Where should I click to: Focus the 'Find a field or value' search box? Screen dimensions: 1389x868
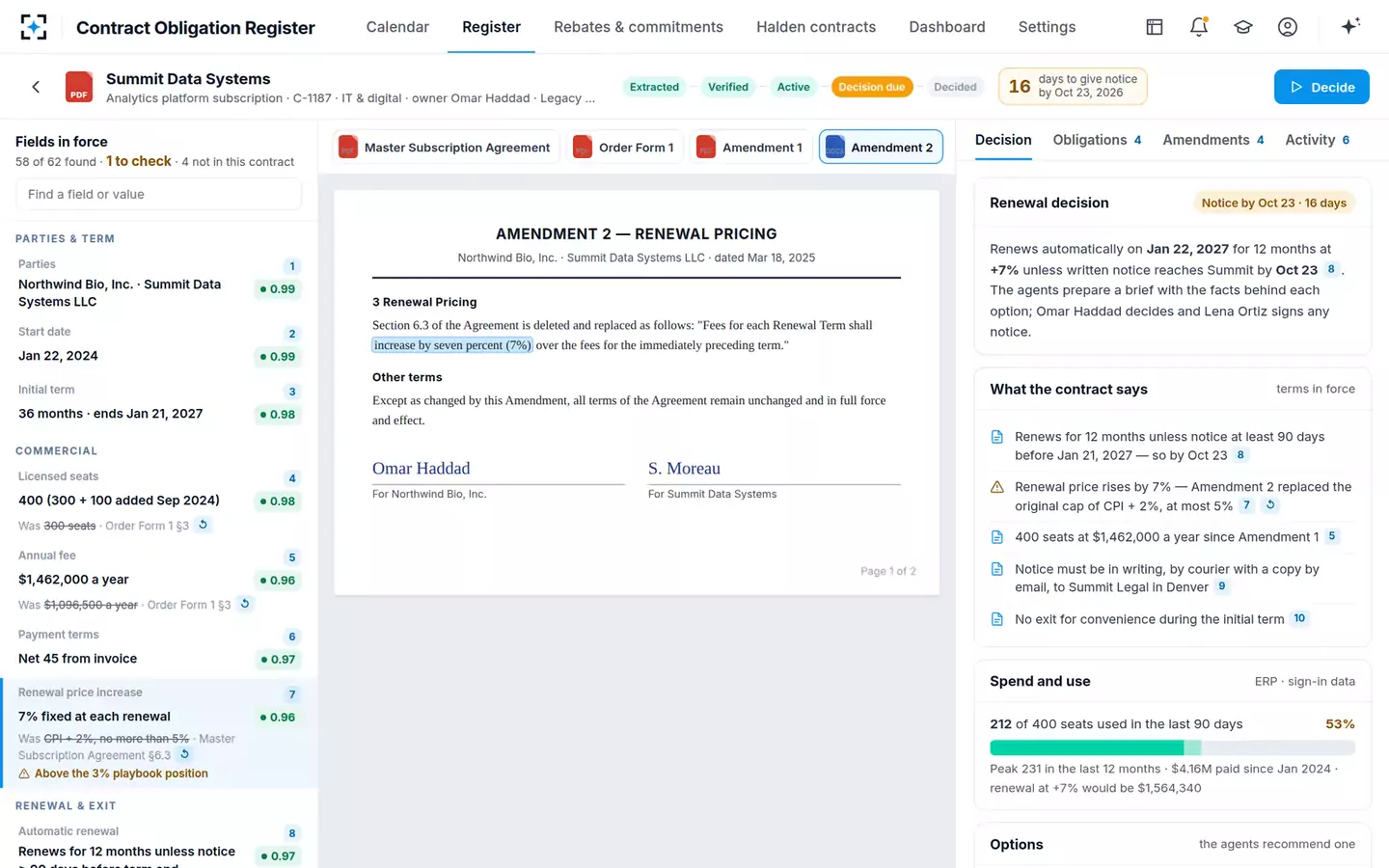pyautogui.click(x=159, y=194)
